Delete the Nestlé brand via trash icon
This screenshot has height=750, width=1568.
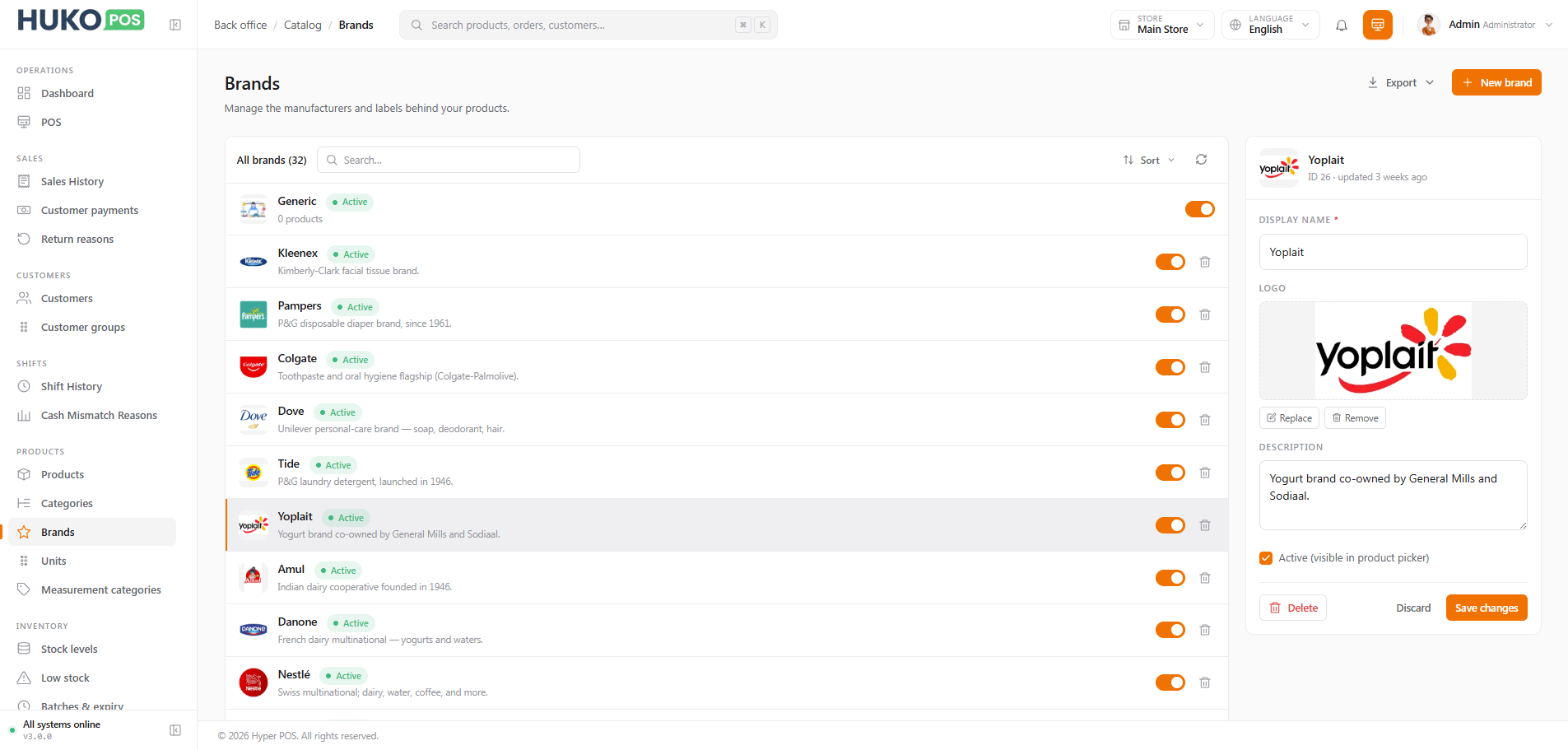[x=1205, y=682]
